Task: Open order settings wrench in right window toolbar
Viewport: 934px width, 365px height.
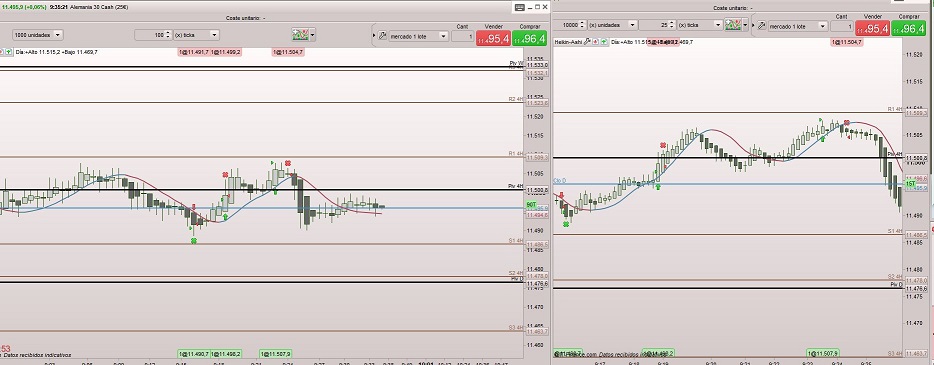Action: 761,26
